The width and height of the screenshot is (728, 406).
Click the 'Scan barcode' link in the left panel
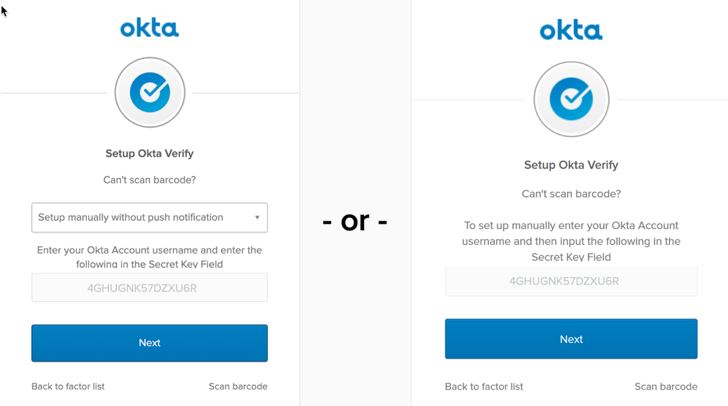click(x=238, y=386)
